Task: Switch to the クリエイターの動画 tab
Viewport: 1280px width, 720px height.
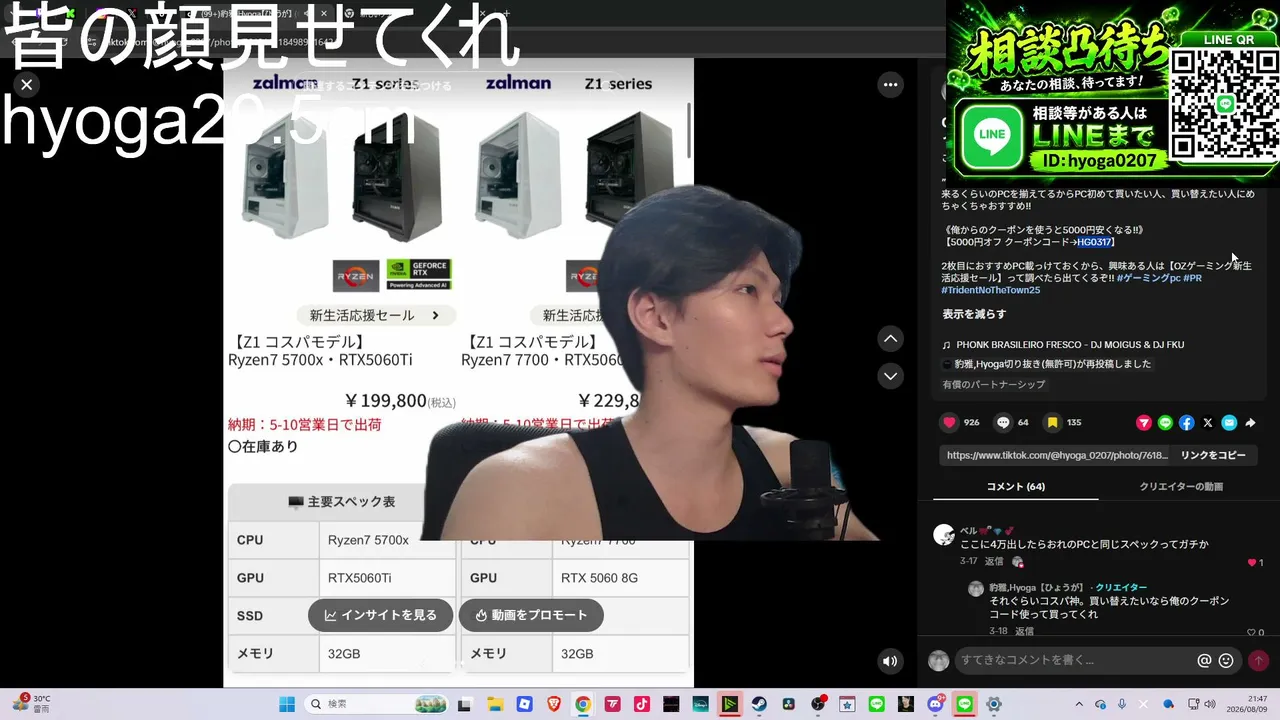Action: [x=1181, y=487]
